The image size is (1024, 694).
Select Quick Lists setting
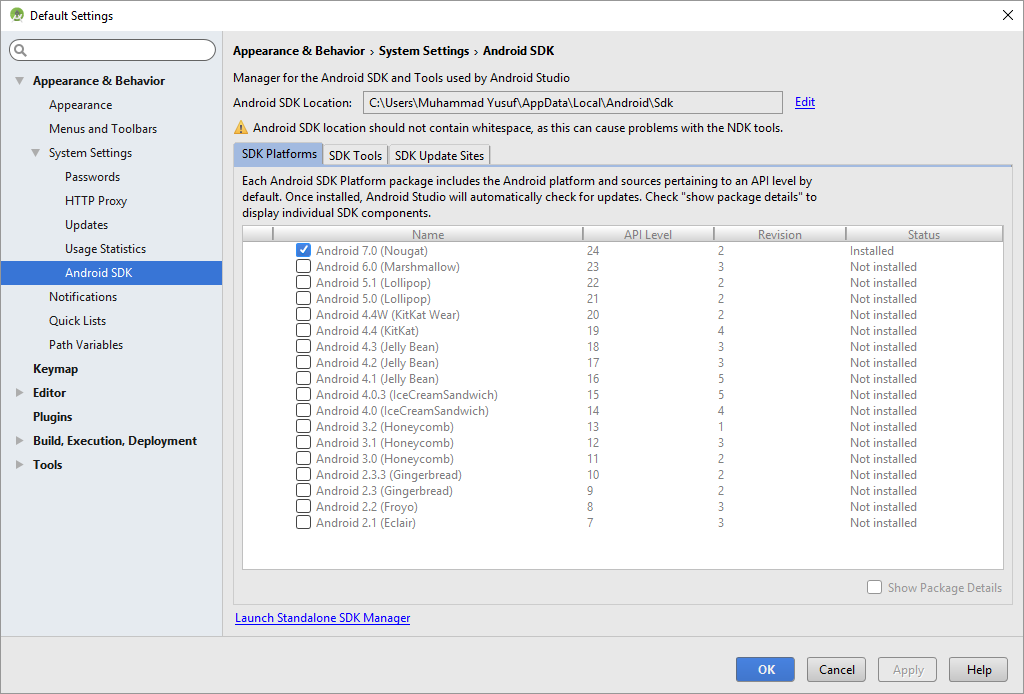click(77, 321)
